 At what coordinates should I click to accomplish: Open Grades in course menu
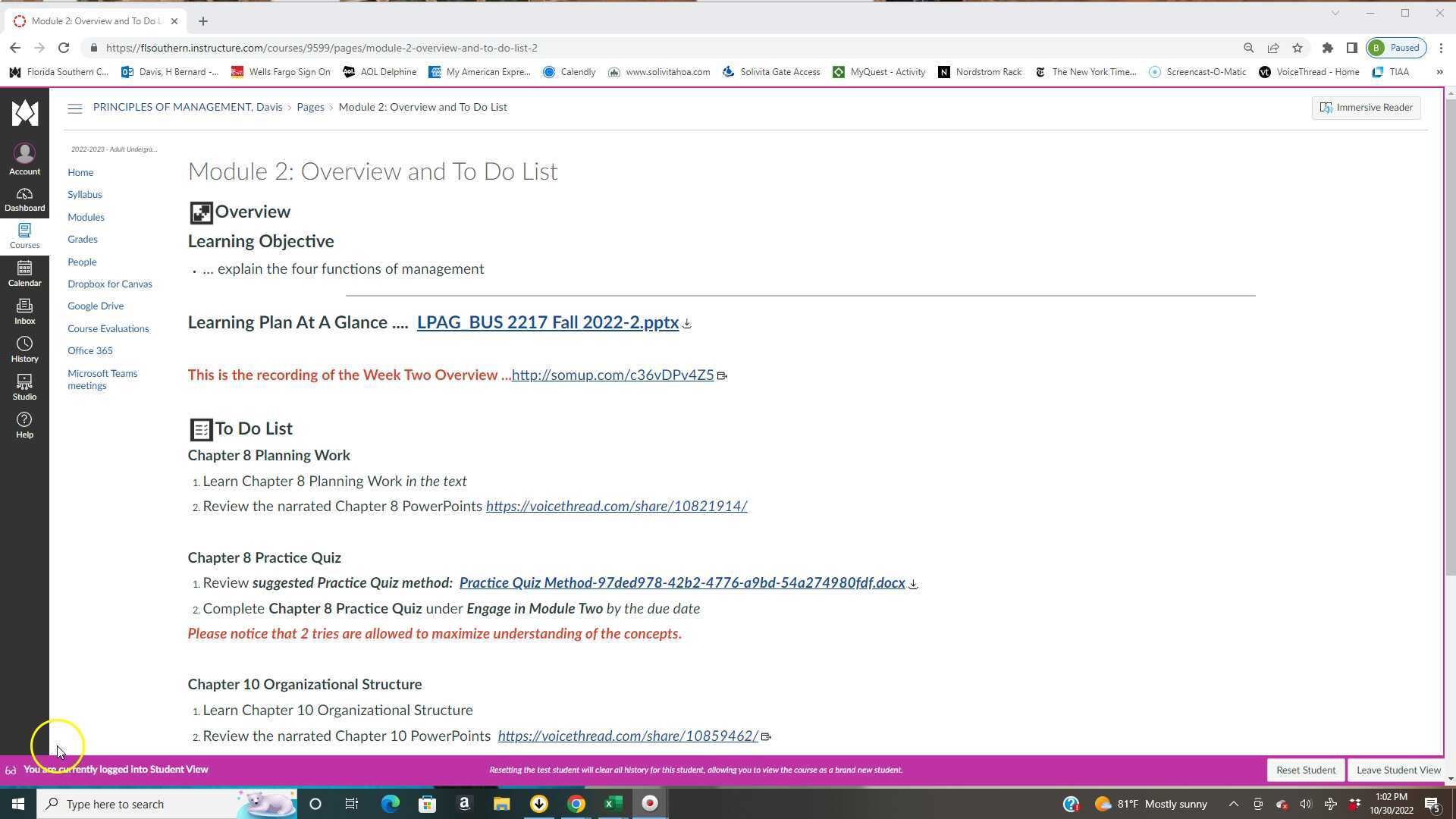pos(82,239)
